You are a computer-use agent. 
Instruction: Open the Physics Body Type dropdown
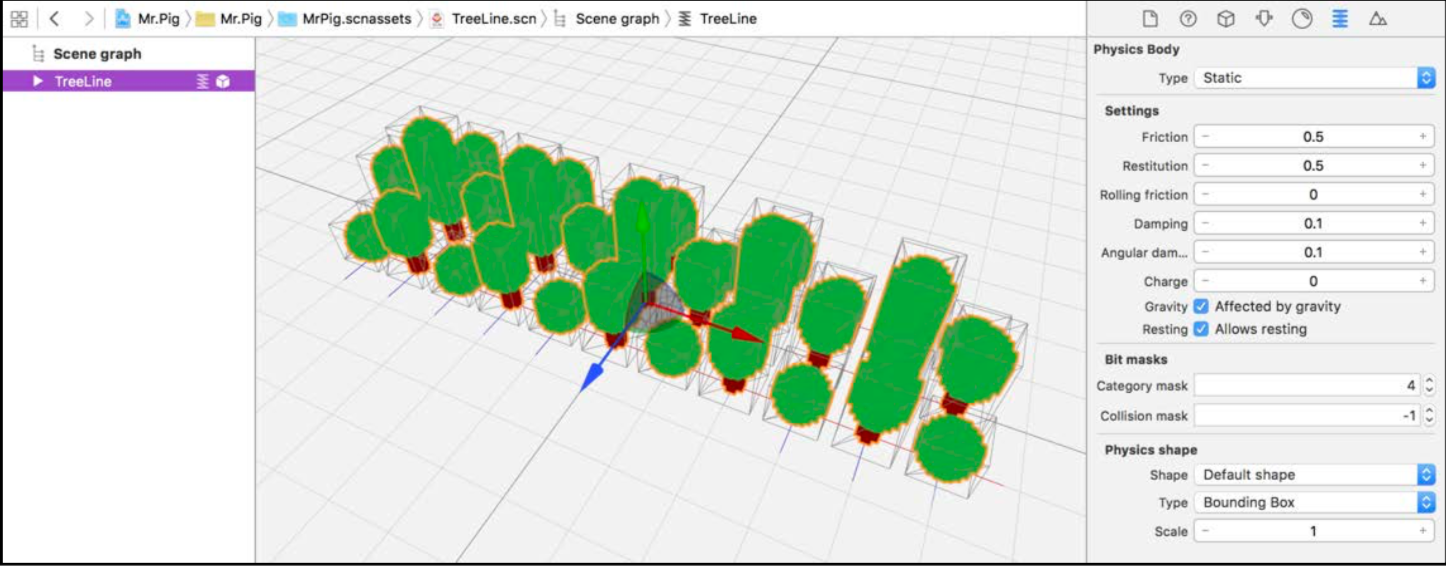[1315, 78]
